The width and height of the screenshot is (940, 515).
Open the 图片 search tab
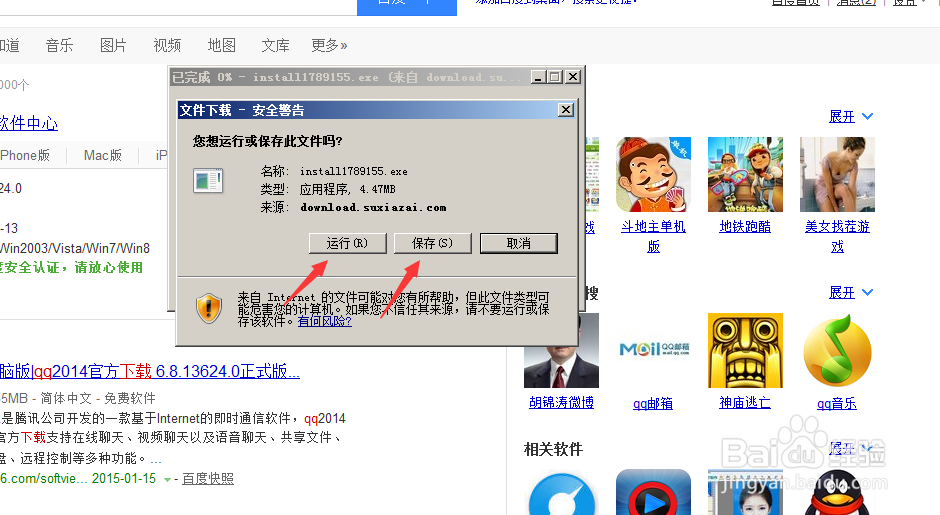[113, 46]
